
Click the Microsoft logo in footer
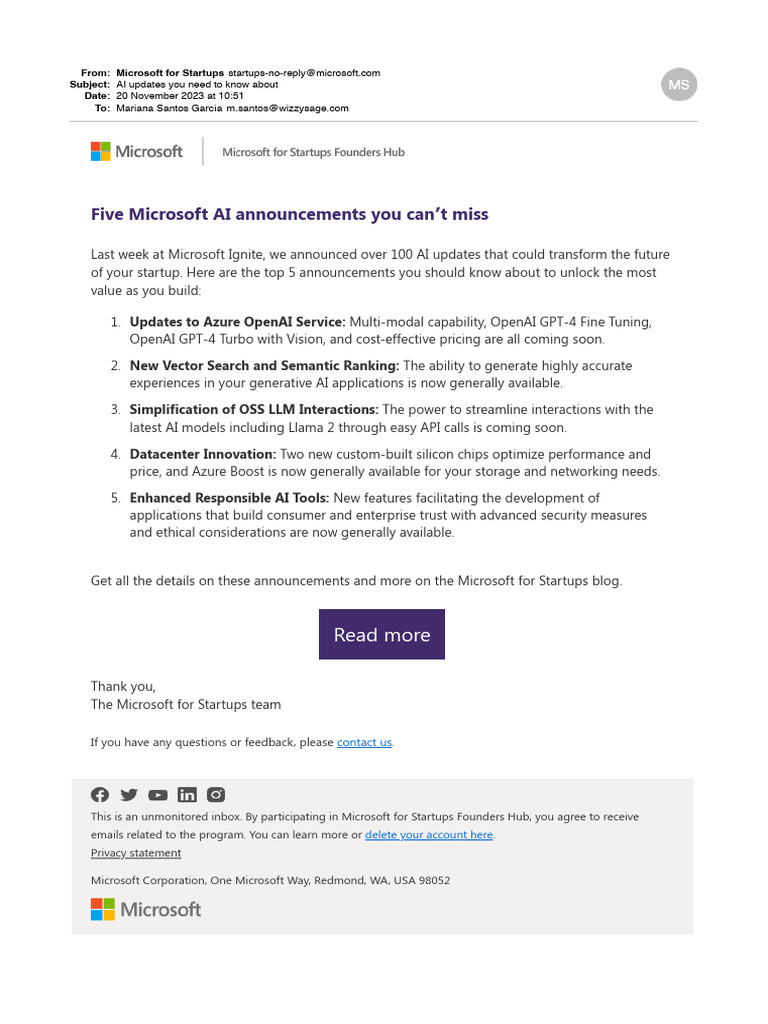click(x=146, y=909)
